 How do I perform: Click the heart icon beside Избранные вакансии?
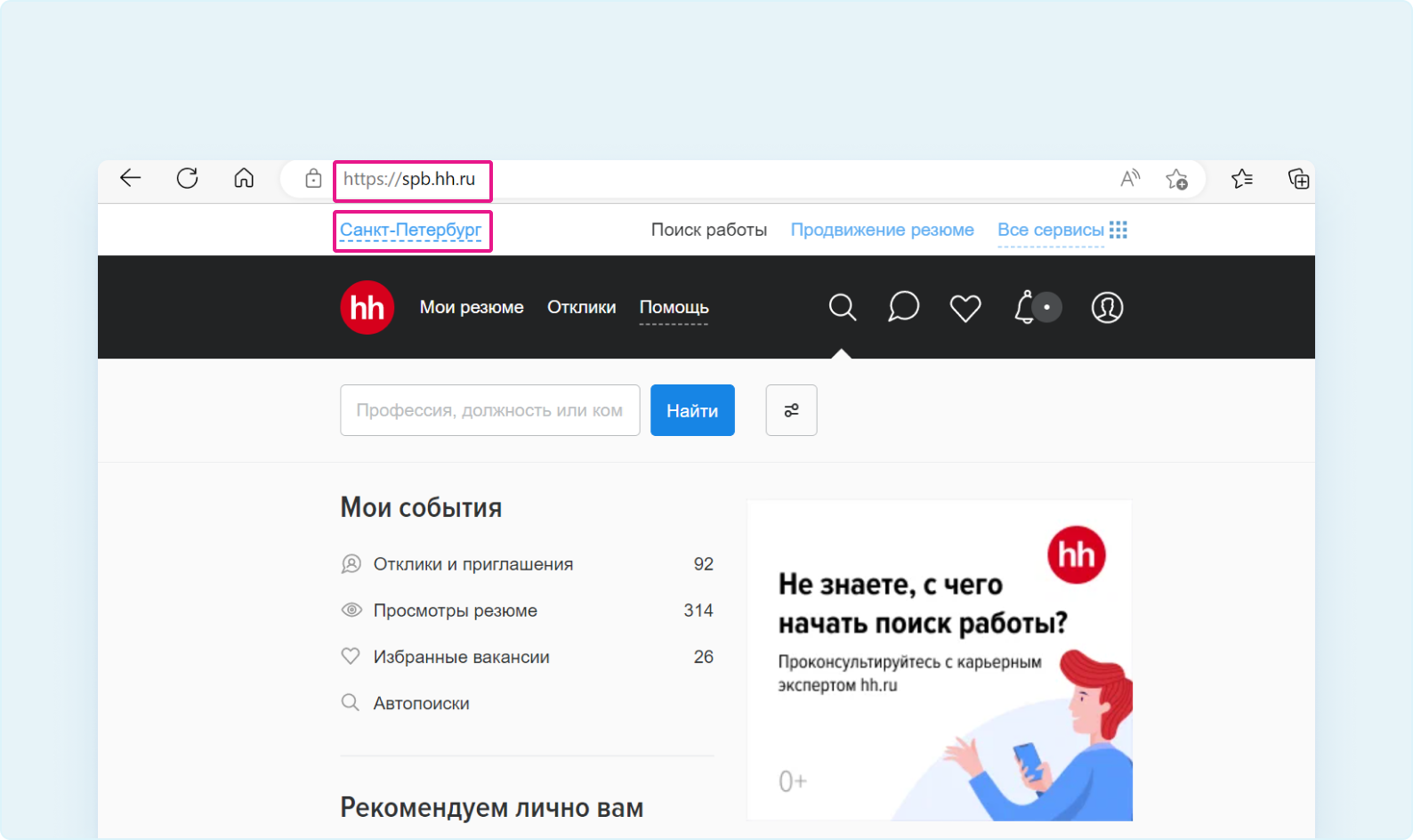351,657
